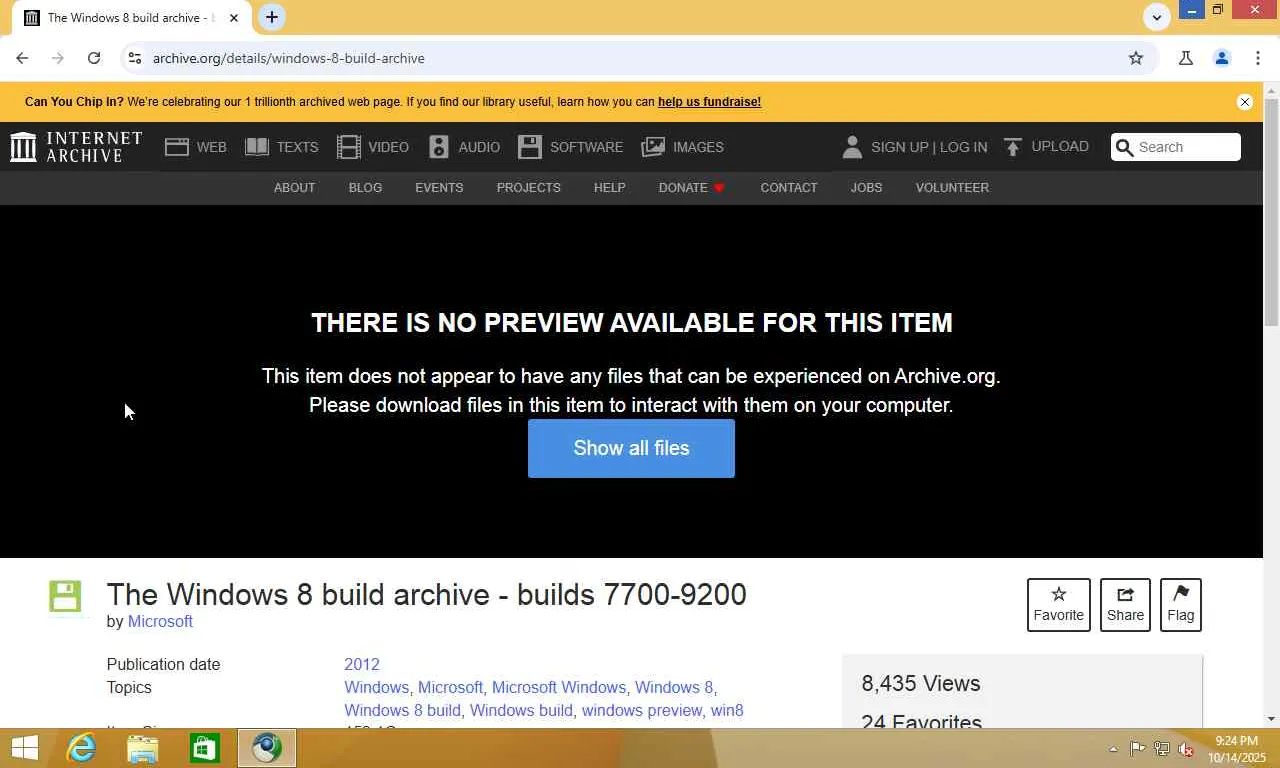Bookmark this tab with the star
The image size is (1280, 768).
click(1136, 58)
